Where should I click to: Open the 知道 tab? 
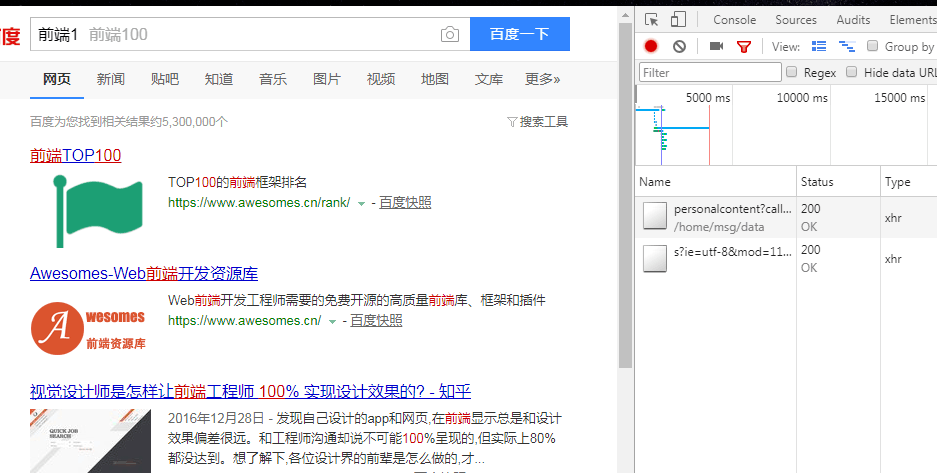(x=219, y=79)
